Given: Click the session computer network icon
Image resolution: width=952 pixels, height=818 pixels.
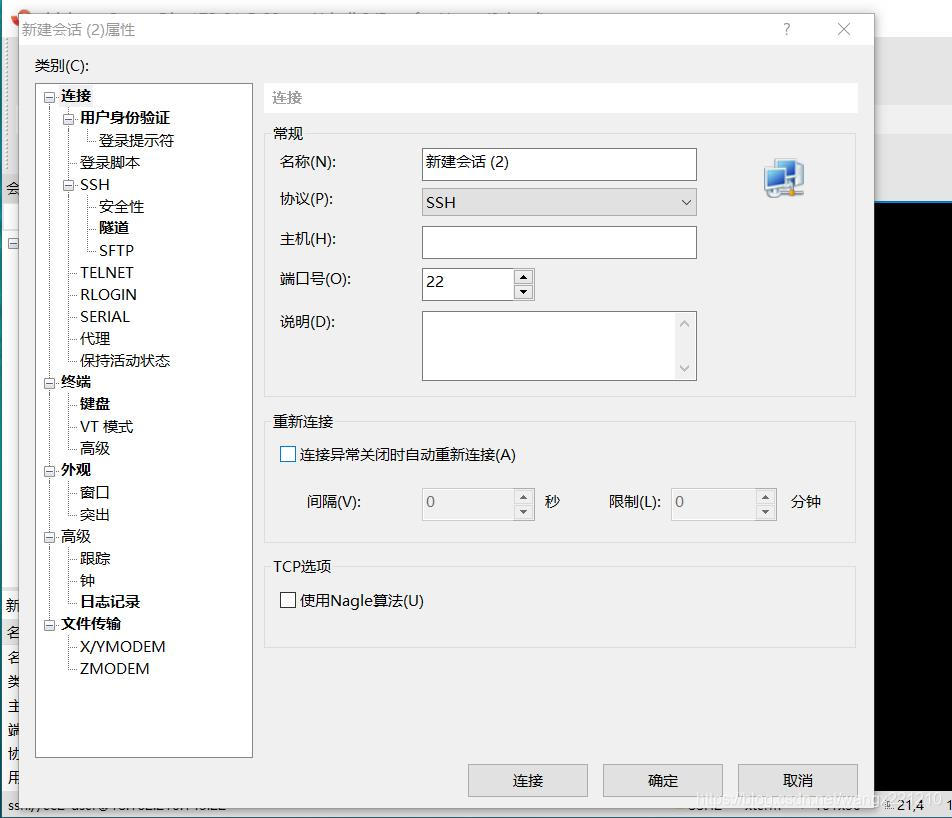Looking at the screenshot, I should [x=784, y=178].
